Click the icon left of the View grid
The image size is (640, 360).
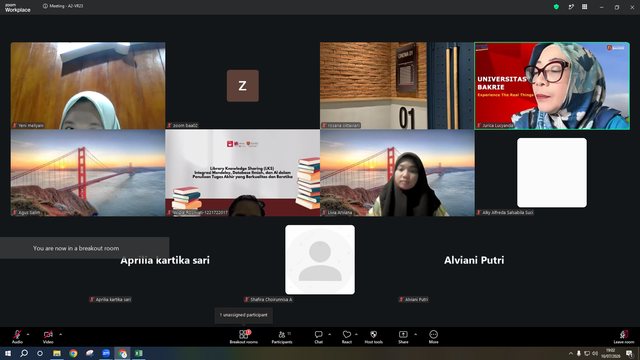click(571, 7)
